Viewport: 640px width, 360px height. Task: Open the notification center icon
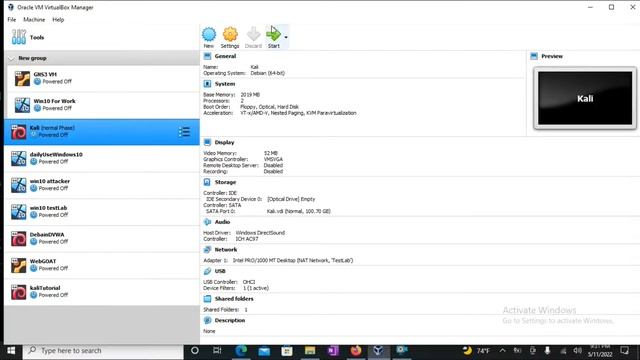tap(624, 351)
